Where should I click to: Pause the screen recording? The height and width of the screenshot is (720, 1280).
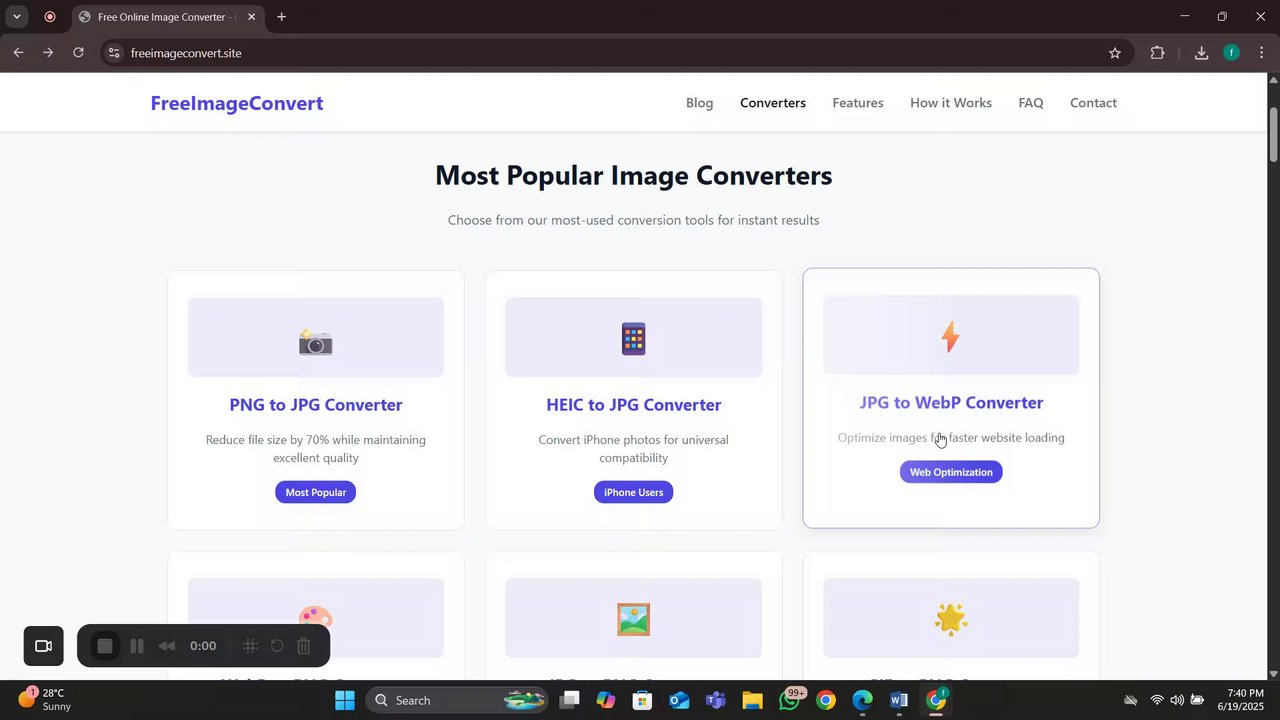137,646
